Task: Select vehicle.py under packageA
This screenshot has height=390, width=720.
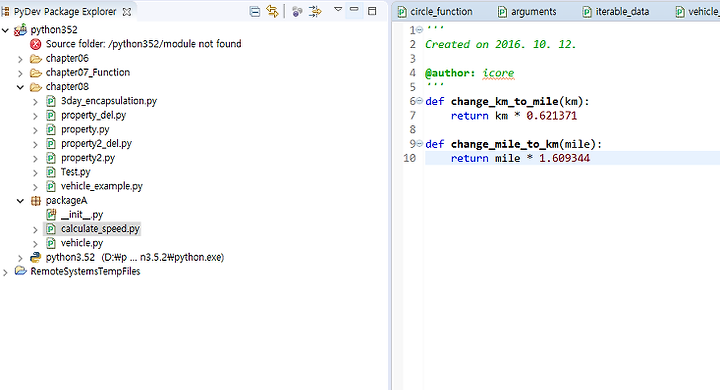Action: [82, 243]
